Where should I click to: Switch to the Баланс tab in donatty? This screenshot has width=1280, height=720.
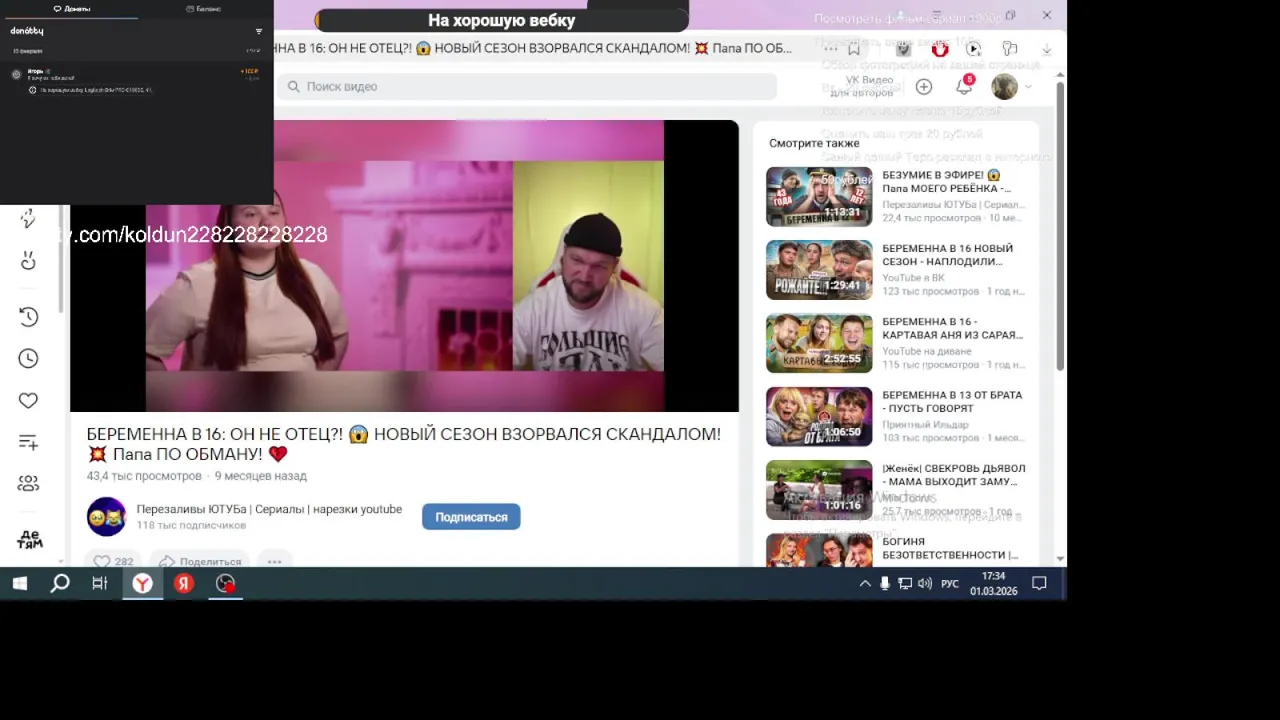204,8
